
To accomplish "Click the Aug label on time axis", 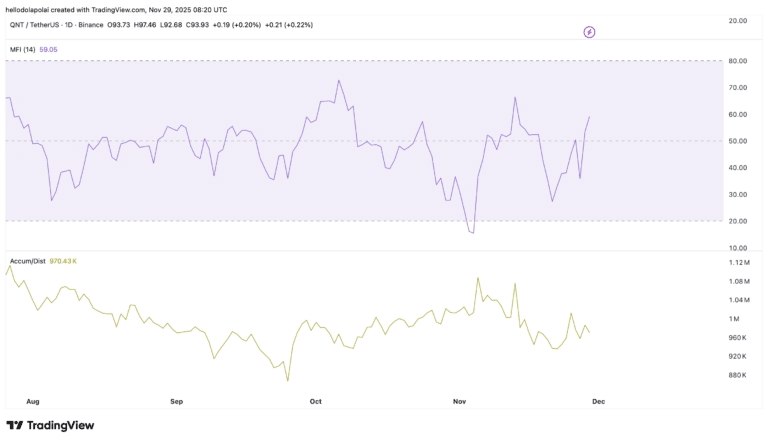I will (x=33, y=401).
